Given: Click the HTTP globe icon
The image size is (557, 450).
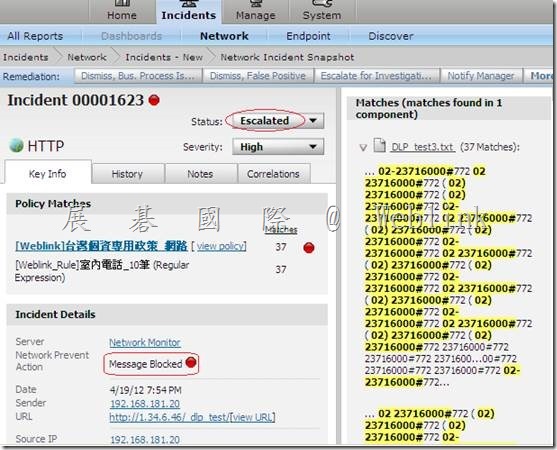Looking at the screenshot, I should point(16,146).
